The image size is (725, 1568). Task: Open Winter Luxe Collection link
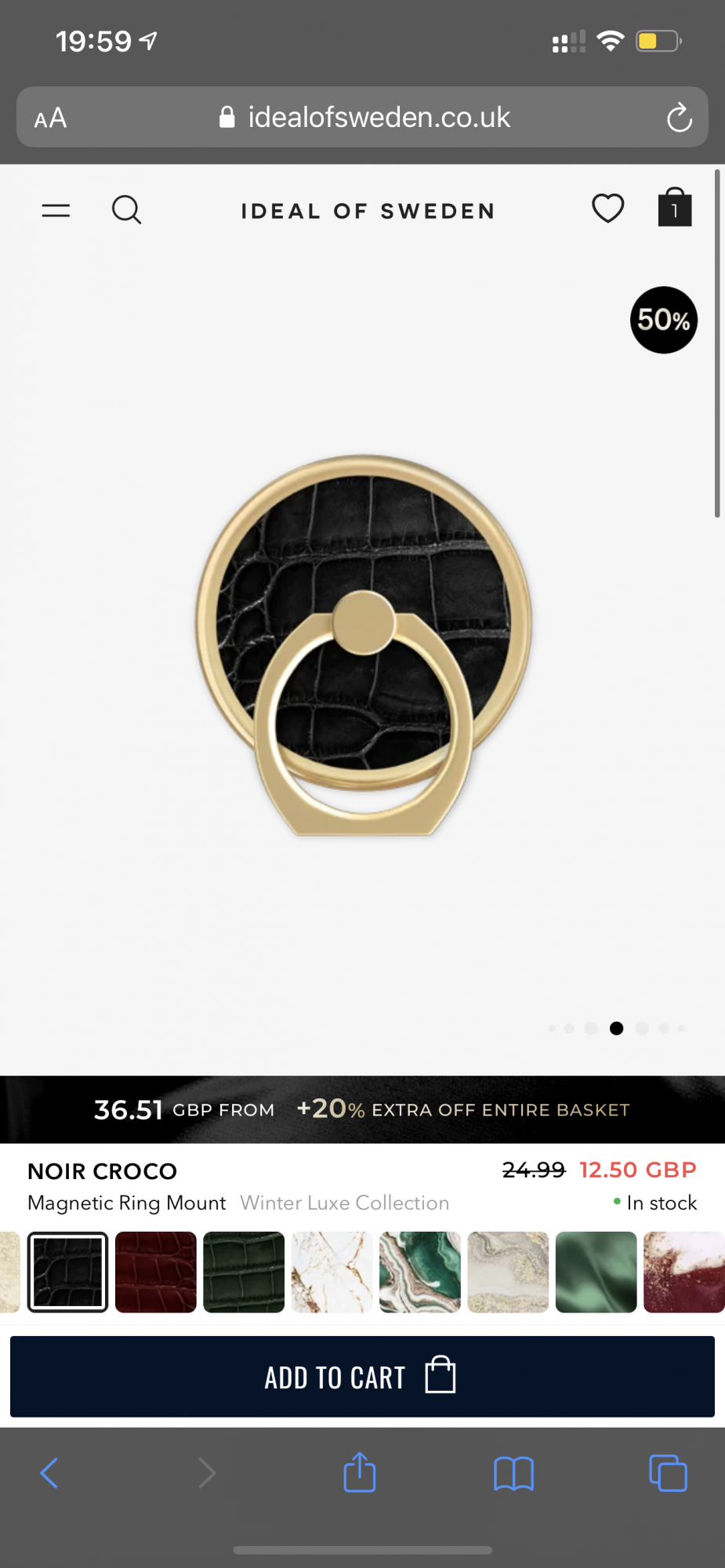[x=345, y=1203]
